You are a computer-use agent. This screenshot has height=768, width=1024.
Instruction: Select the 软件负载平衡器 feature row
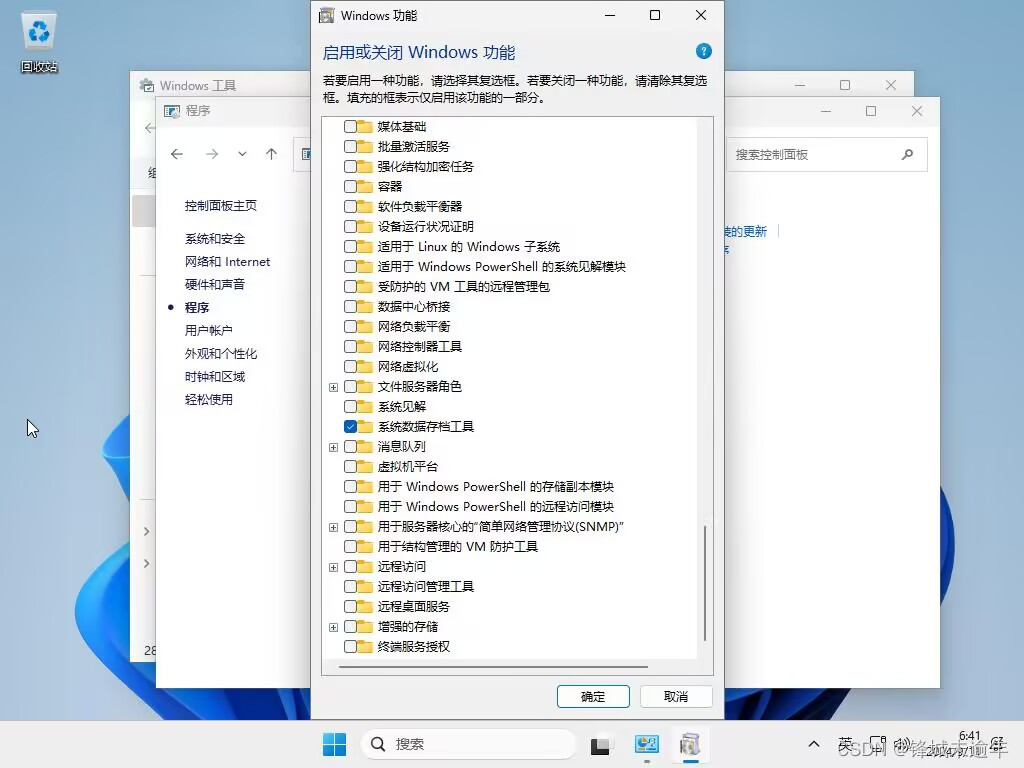pos(419,206)
